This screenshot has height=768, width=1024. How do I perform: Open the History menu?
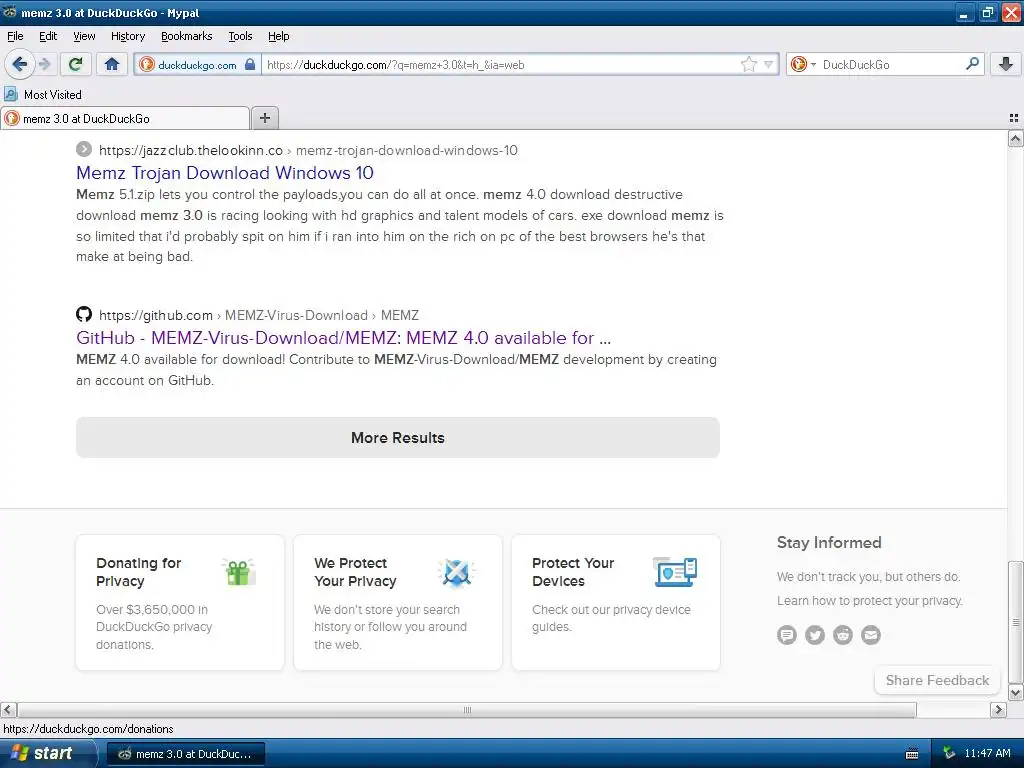pyautogui.click(x=127, y=36)
